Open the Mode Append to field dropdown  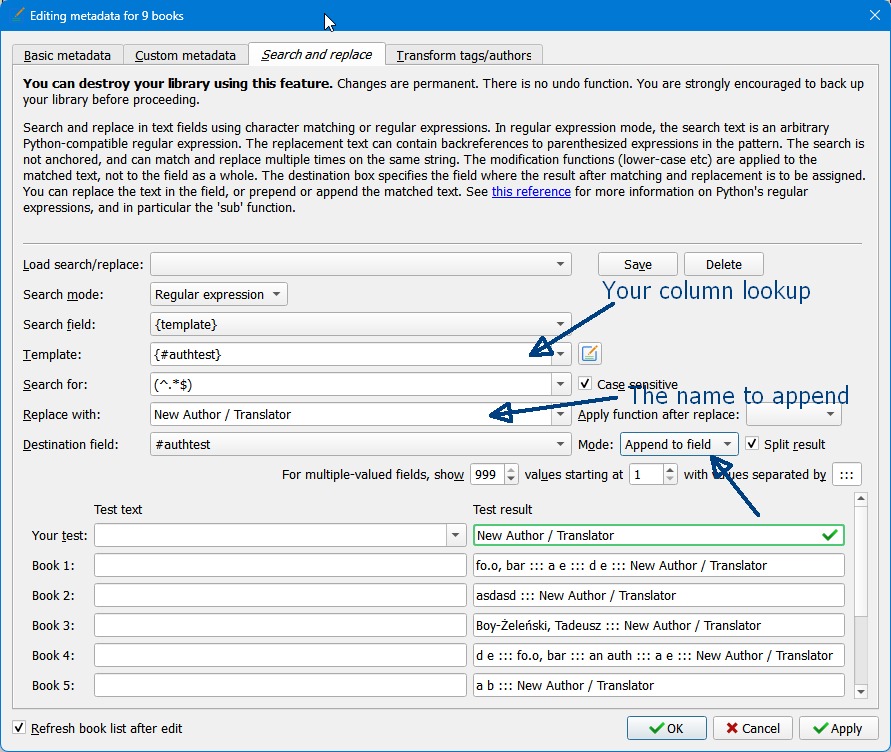pyautogui.click(x=679, y=444)
